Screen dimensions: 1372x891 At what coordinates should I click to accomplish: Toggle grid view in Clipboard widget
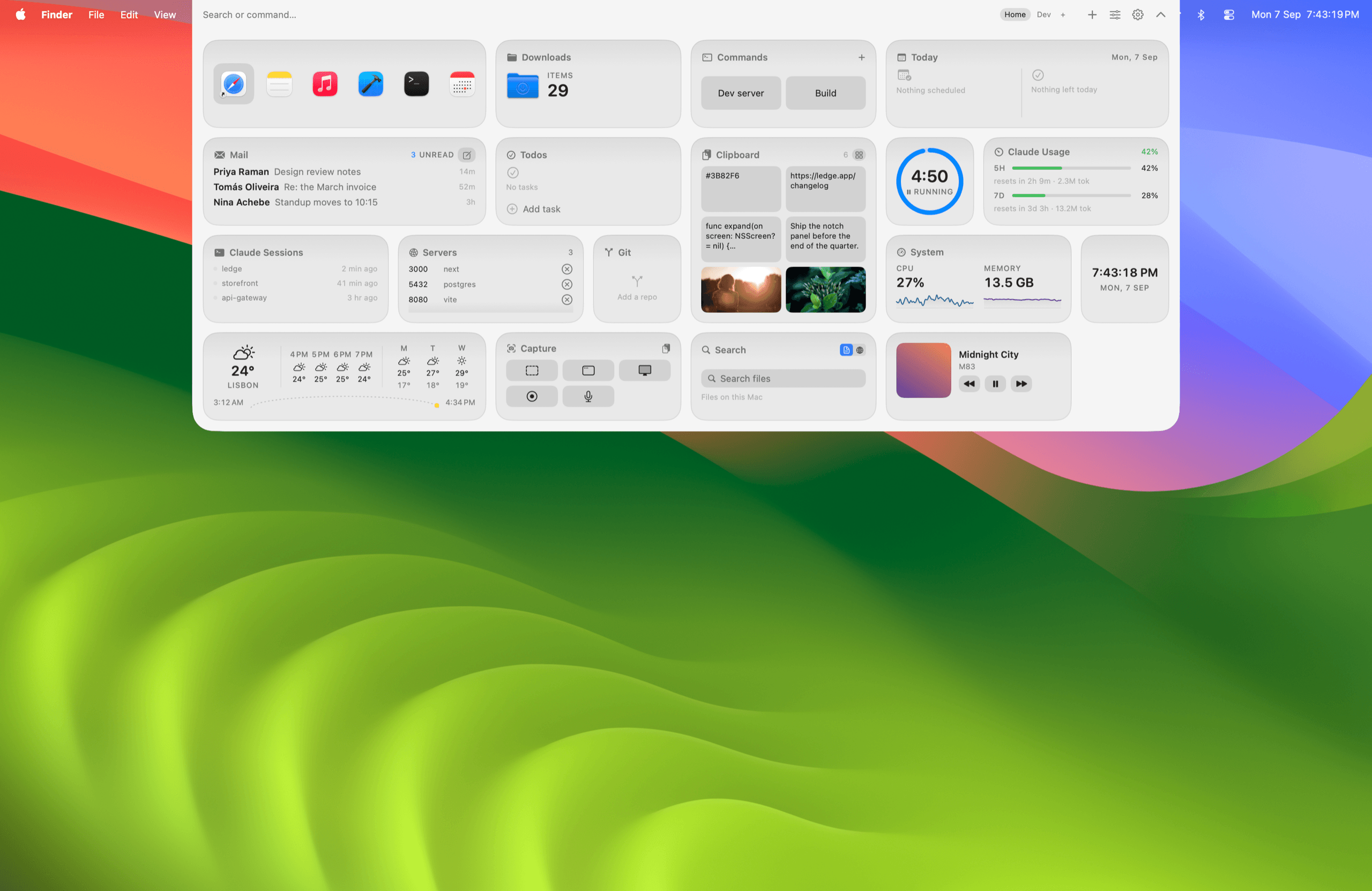(859, 154)
